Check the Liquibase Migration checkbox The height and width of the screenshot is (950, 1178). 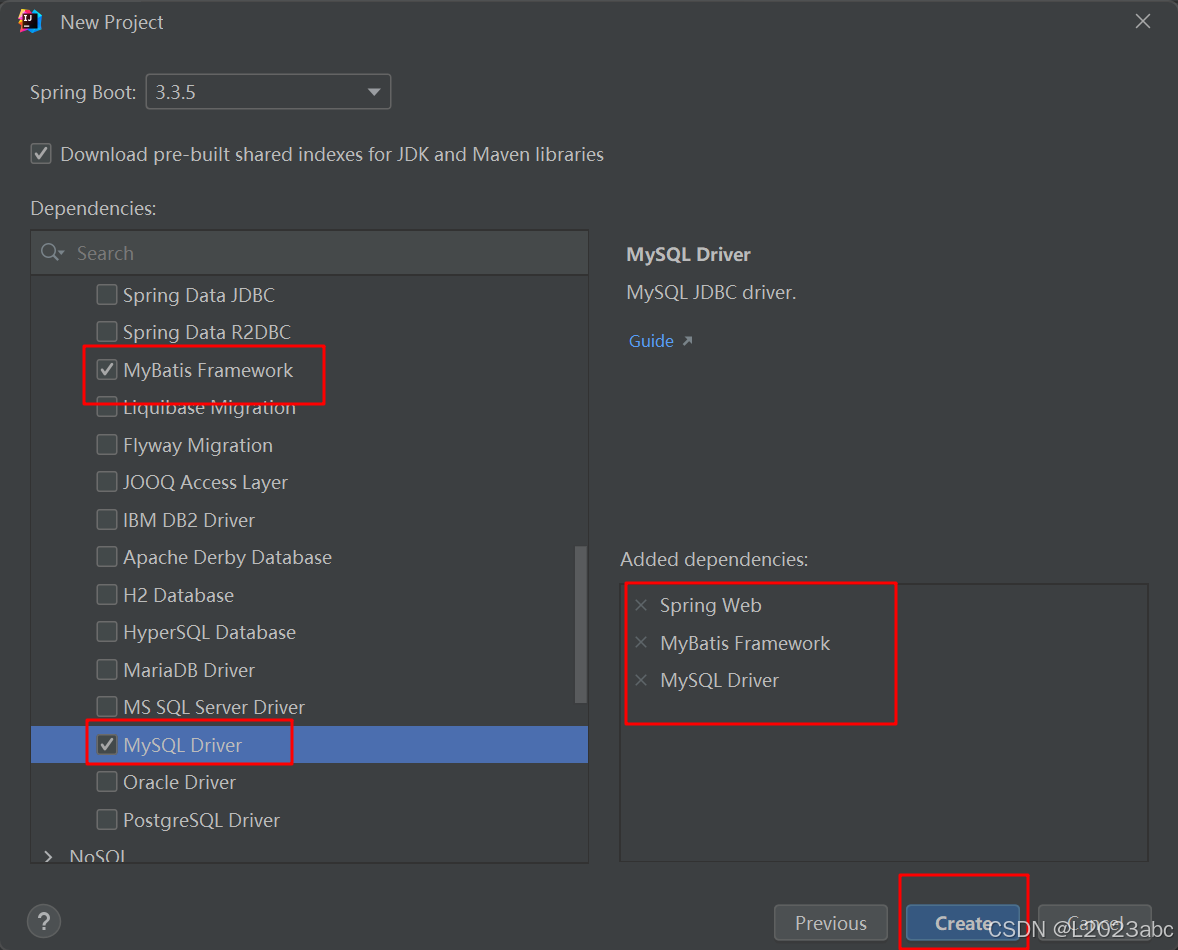coord(107,409)
